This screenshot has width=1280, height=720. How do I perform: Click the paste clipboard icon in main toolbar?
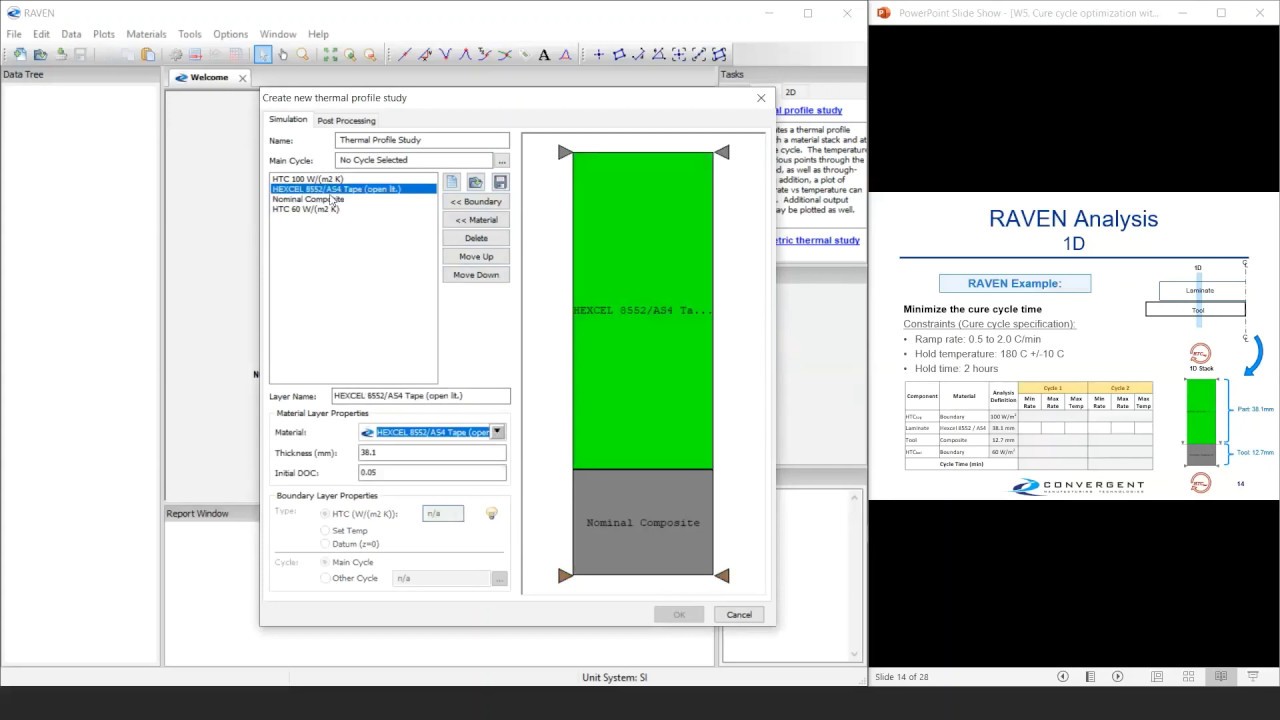[x=147, y=55]
